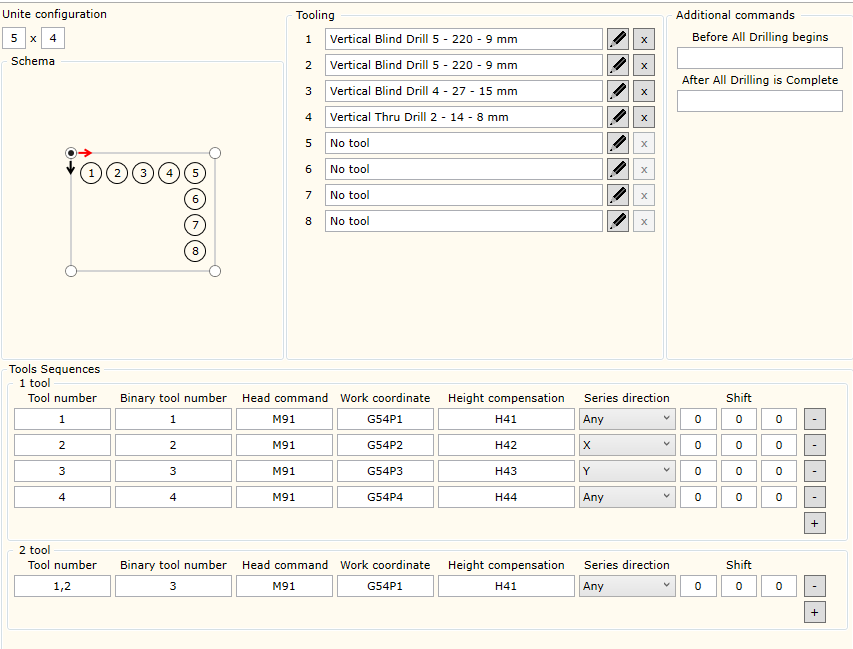This screenshot has width=853, height=649.
Task: Select the top-left origin corner radio
Action: (x=71, y=153)
